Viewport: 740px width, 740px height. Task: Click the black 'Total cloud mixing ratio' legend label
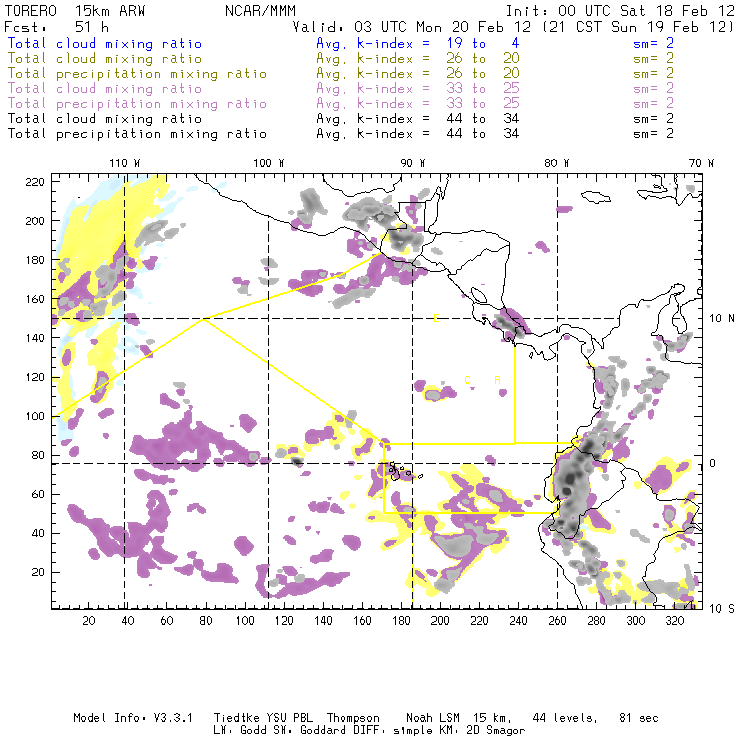(105, 119)
